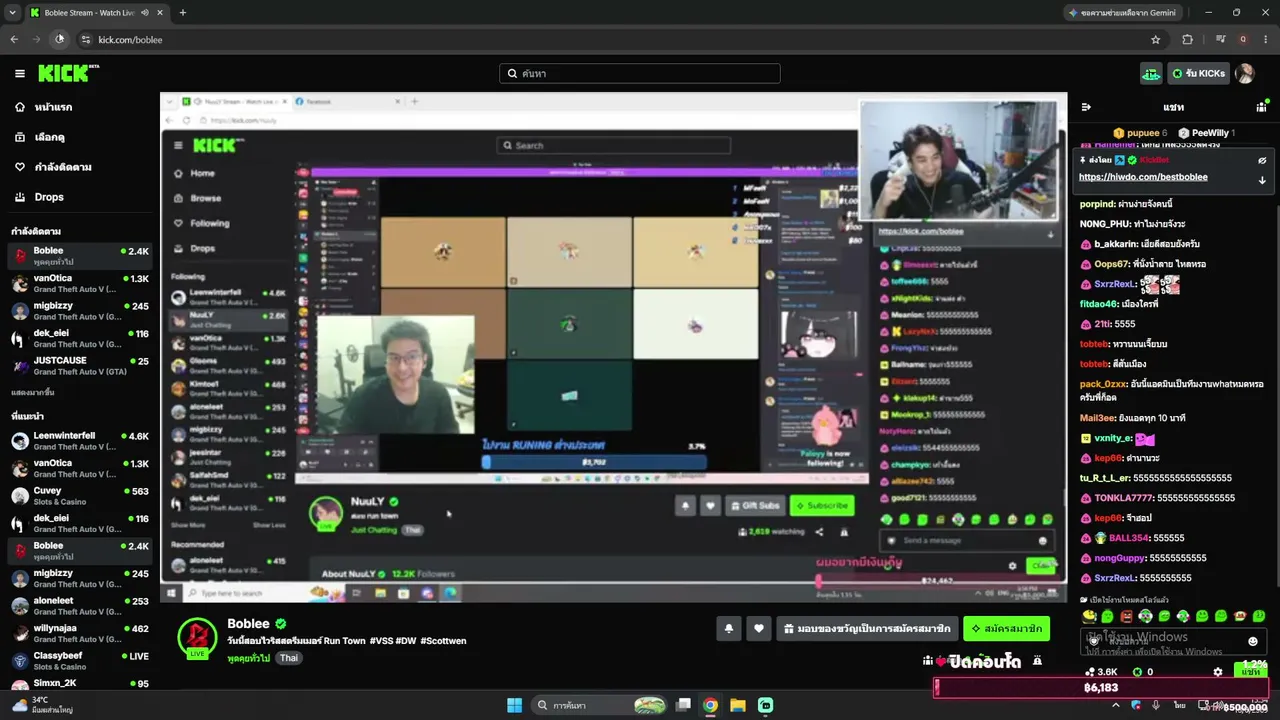Send message with the green แชท button

1251,672
